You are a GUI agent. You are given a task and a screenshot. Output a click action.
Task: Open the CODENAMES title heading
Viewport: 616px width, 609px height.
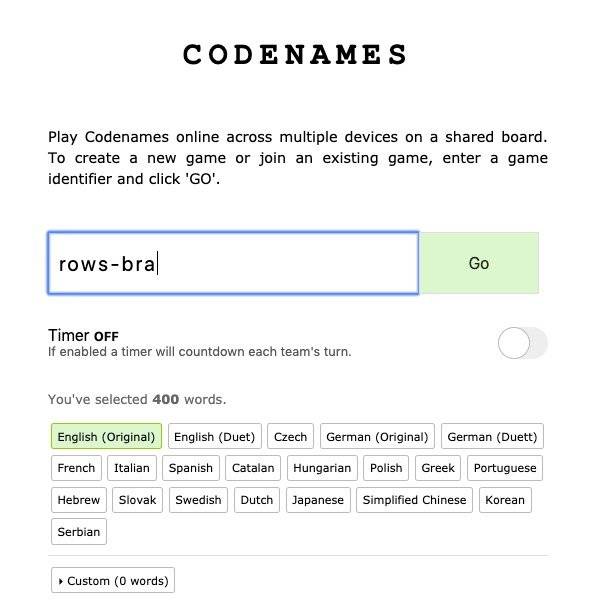pos(295,54)
